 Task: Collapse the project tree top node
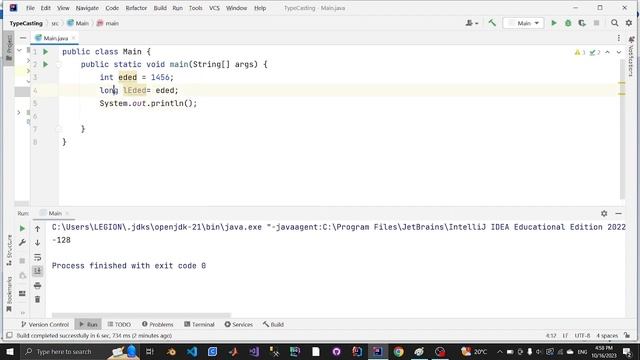[19, 50]
